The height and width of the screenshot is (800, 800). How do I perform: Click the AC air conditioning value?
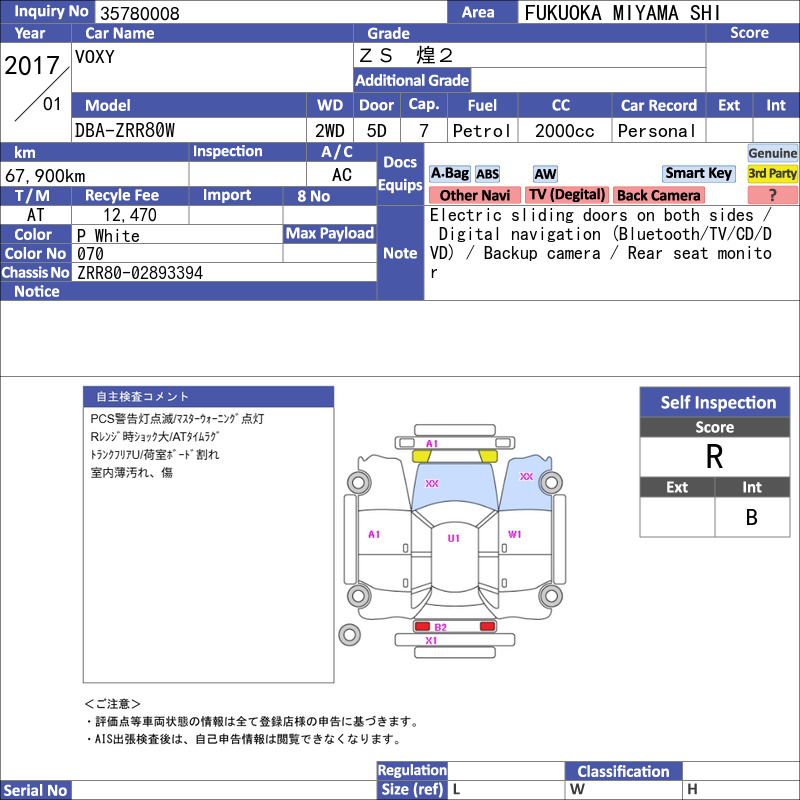(342, 175)
